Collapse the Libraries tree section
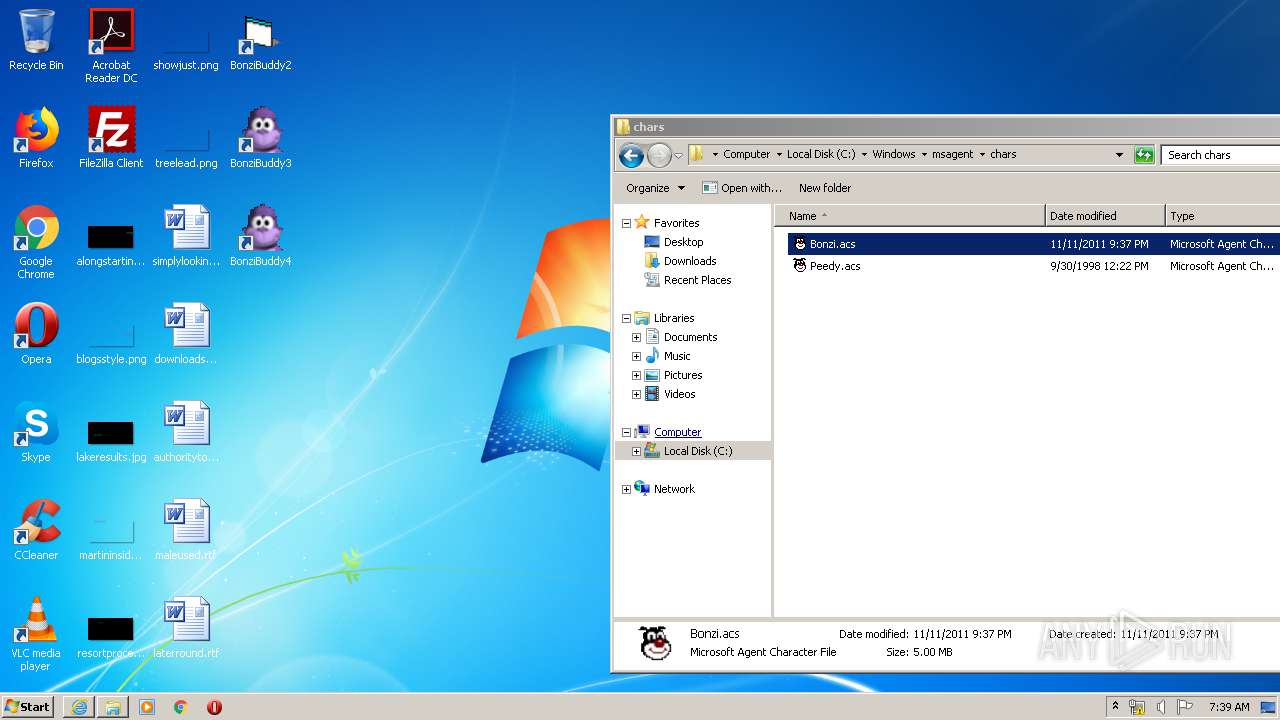Viewport: 1280px width, 720px height. [x=626, y=318]
